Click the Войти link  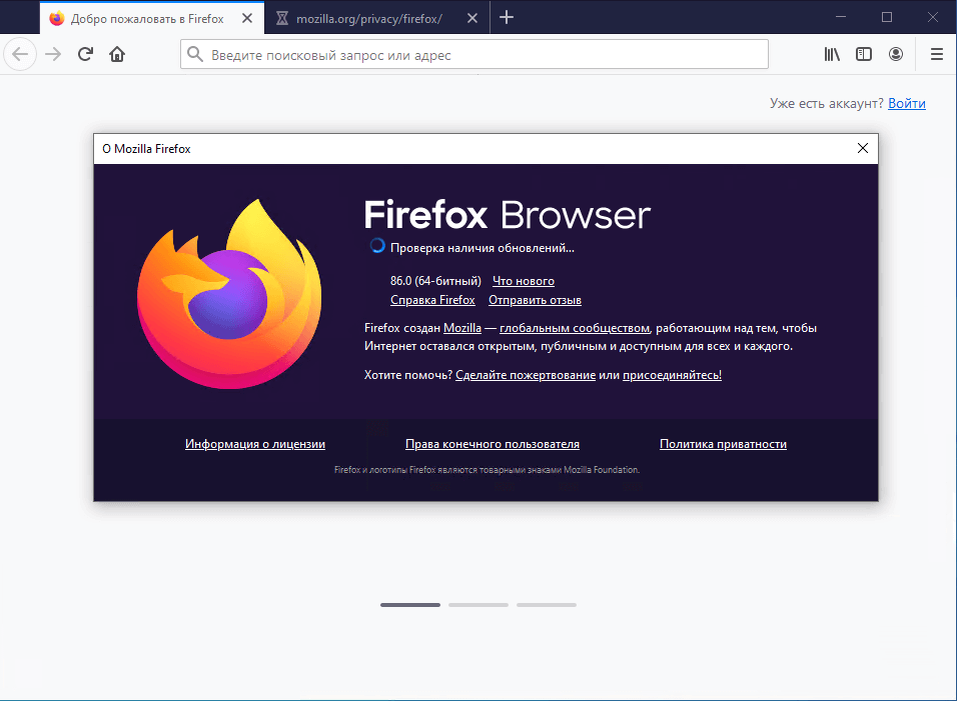point(906,103)
